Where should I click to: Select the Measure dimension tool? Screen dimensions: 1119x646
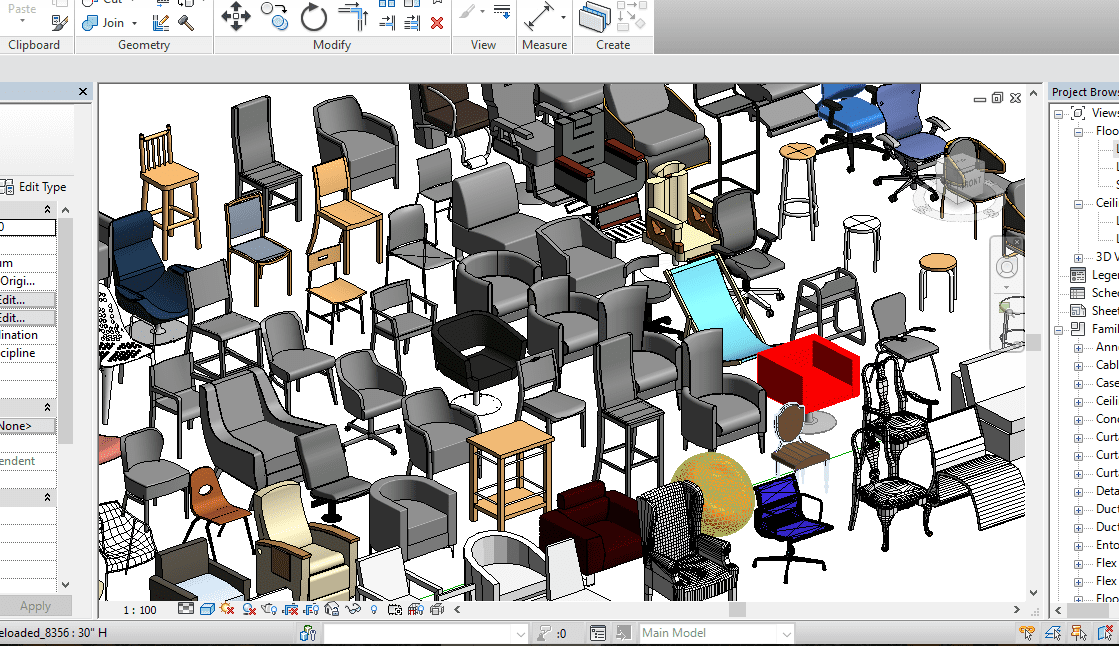(540, 16)
